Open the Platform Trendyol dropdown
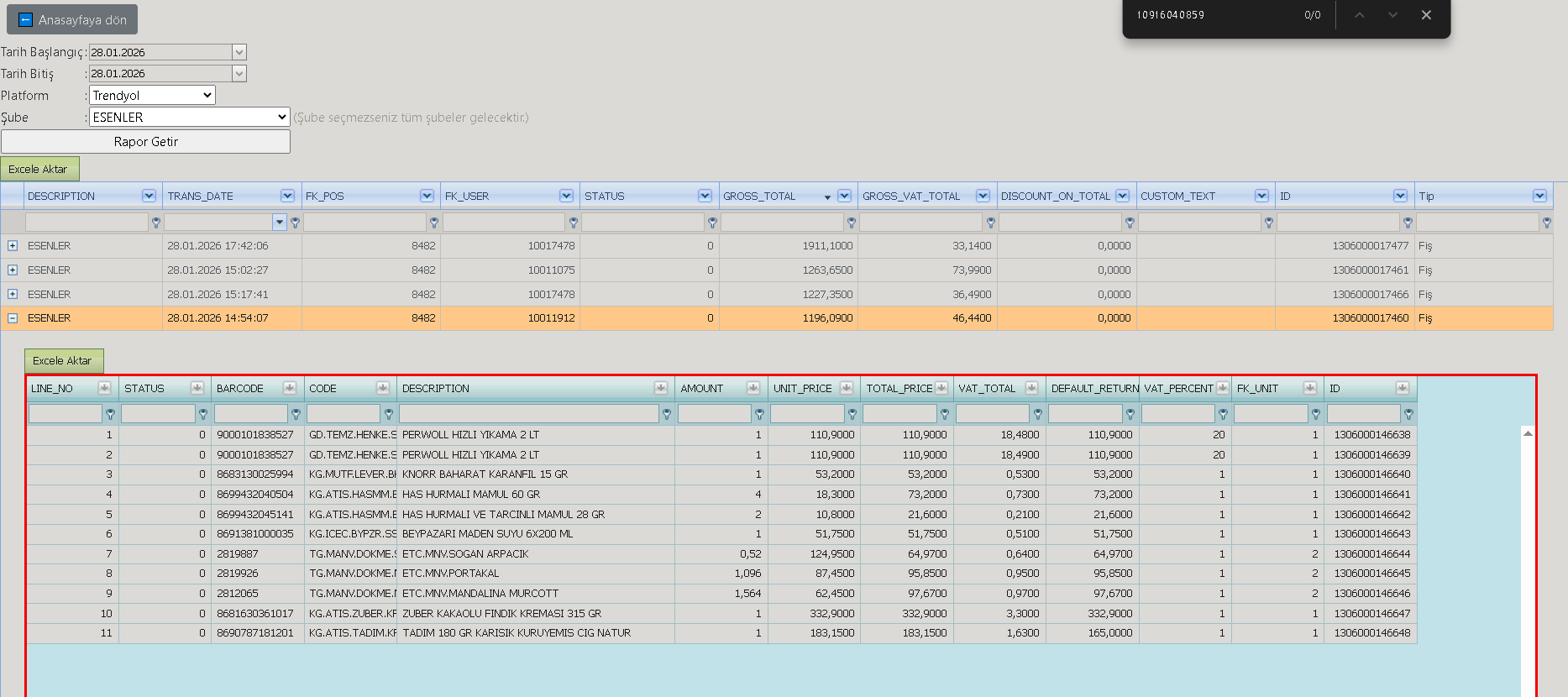The height and width of the screenshot is (697, 1568). pyautogui.click(x=152, y=96)
